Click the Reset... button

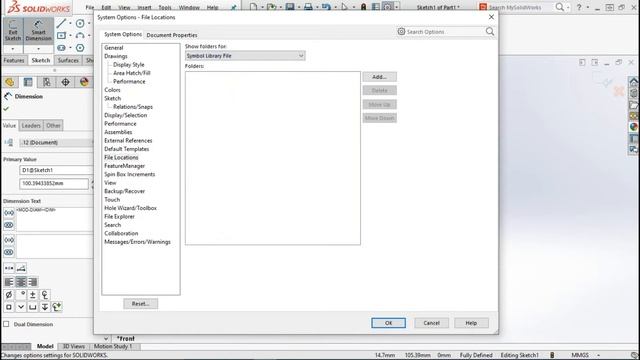coord(140,304)
